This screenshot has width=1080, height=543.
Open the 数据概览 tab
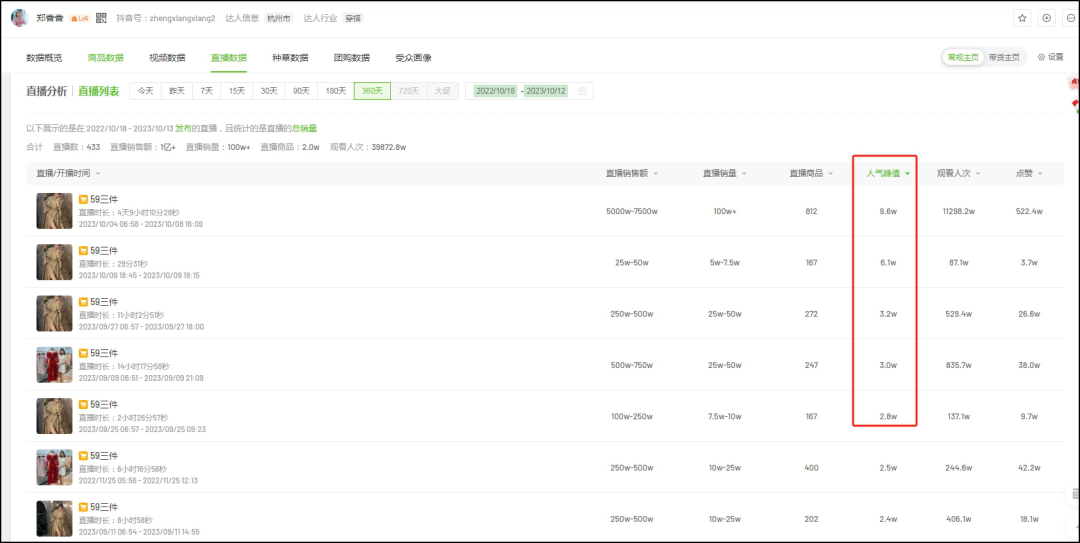click(x=44, y=58)
